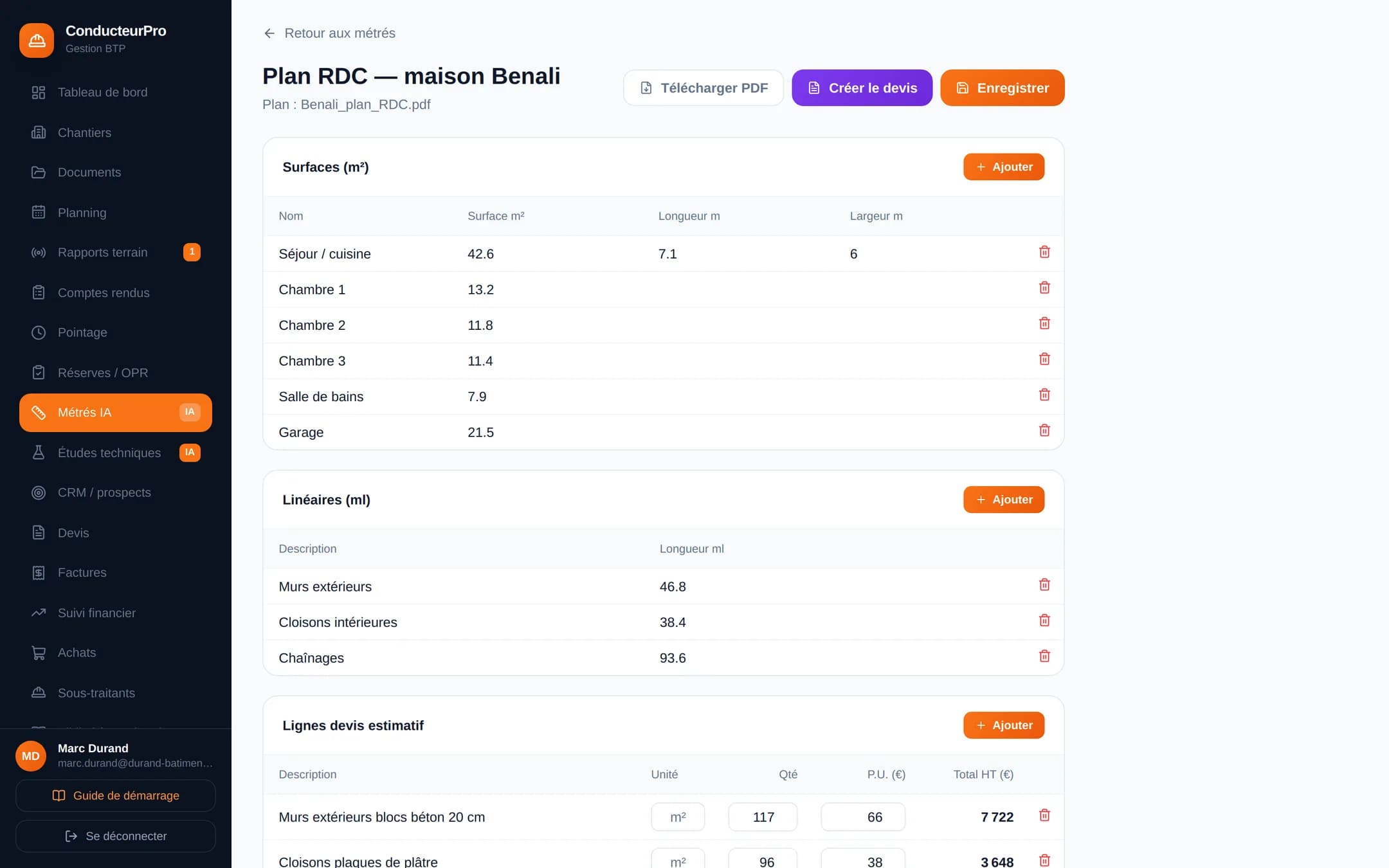Screen dimensions: 1389x868
Task: Go to Chantiers
Action: click(x=116, y=132)
